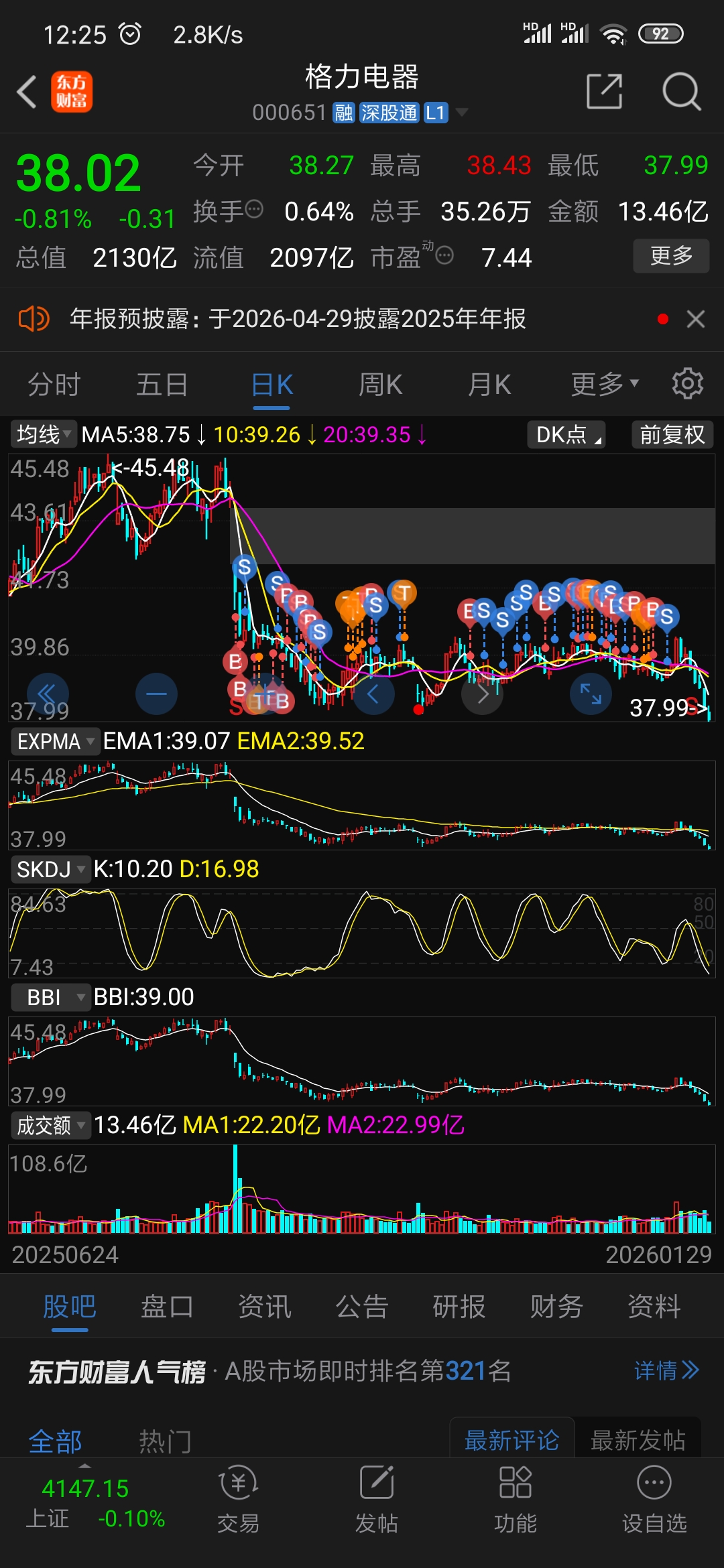Switch to the 资讯 tab
This screenshot has width=724, height=1568.
click(265, 1307)
